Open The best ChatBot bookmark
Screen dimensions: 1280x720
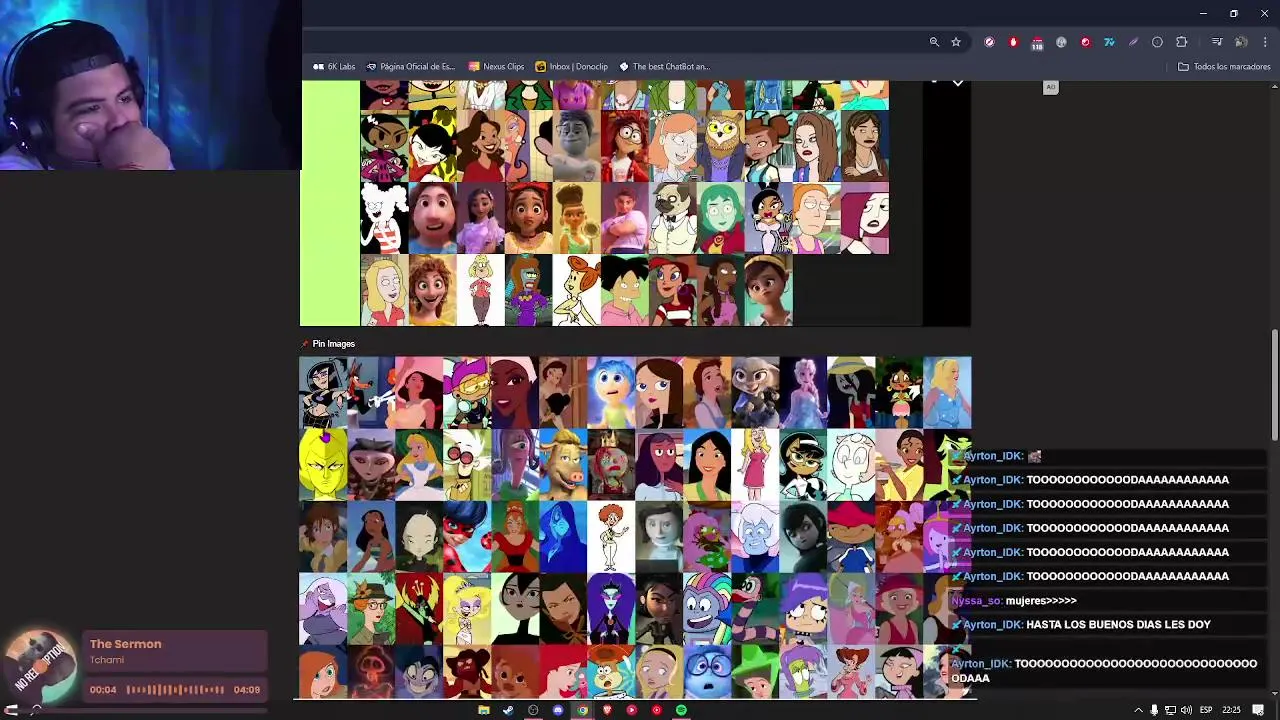tap(664, 67)
